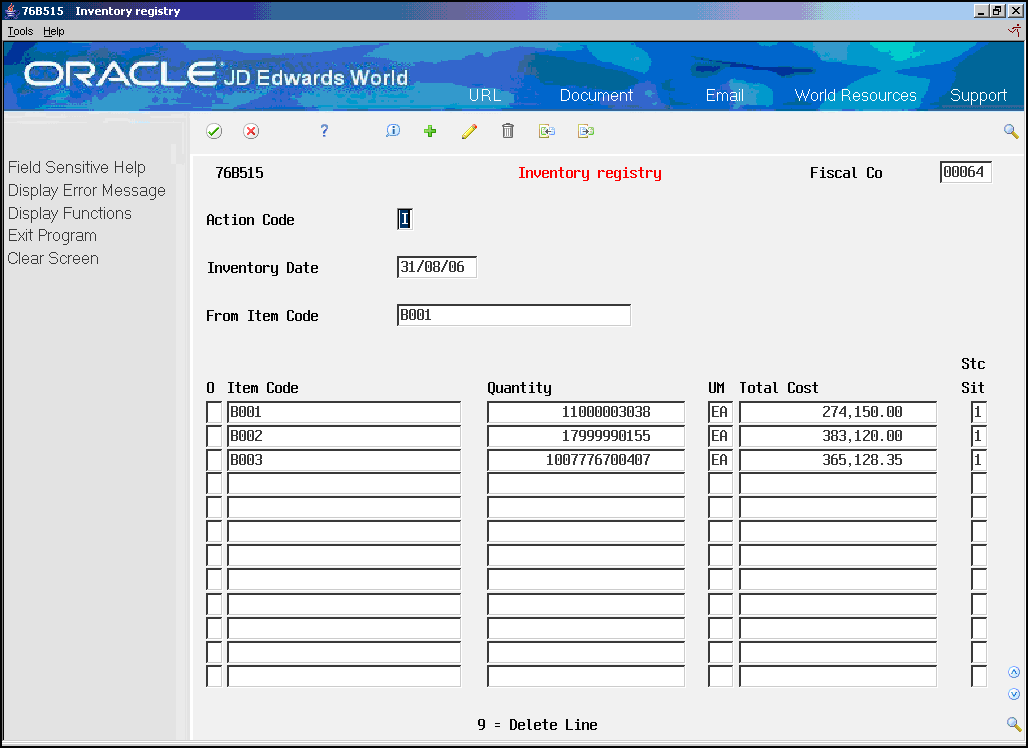
Task: Click the Java icon in the title bar
Action: click(x=10, y=10)
